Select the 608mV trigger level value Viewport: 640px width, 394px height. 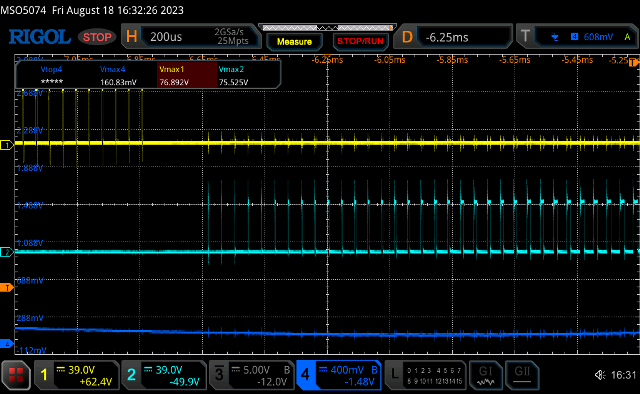[598, 37]
